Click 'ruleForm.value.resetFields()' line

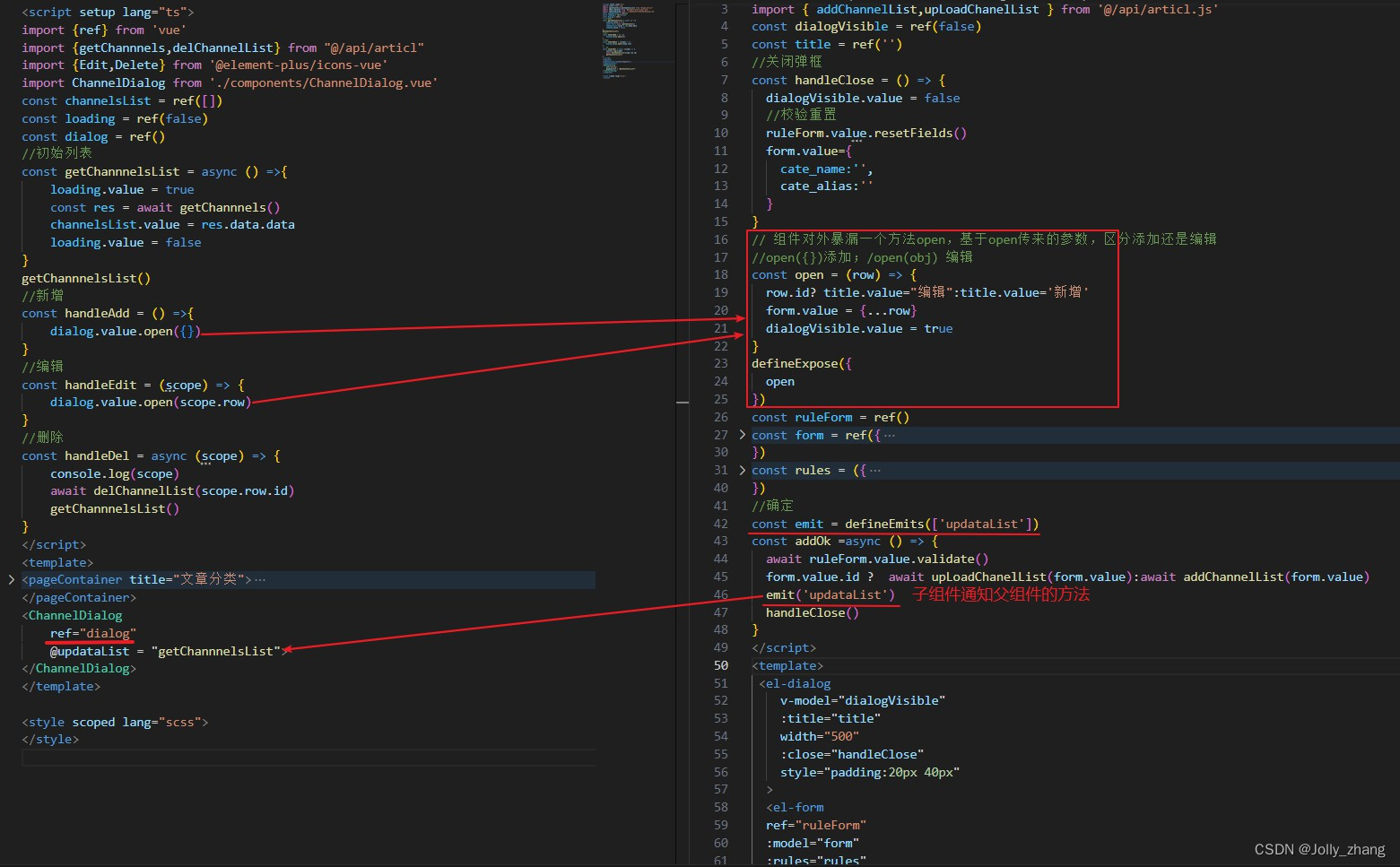(x=866, y=133)
